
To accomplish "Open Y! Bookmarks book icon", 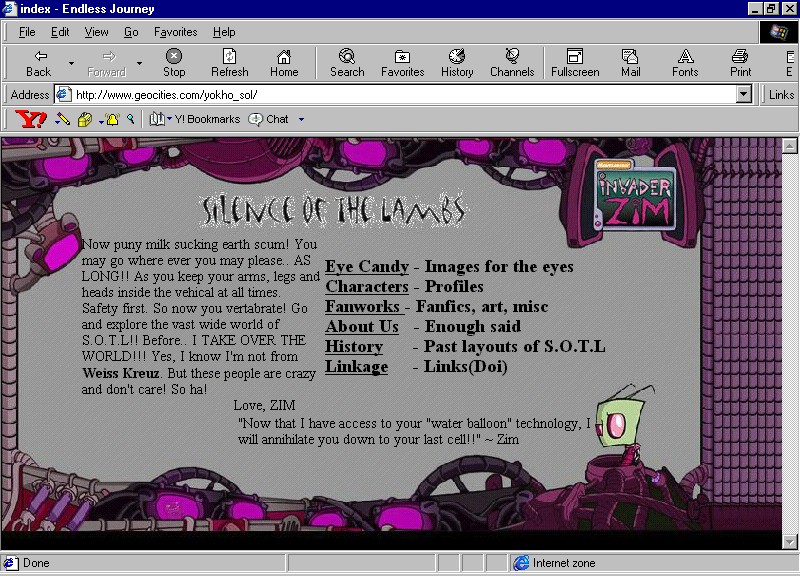I will click(157, 119).
